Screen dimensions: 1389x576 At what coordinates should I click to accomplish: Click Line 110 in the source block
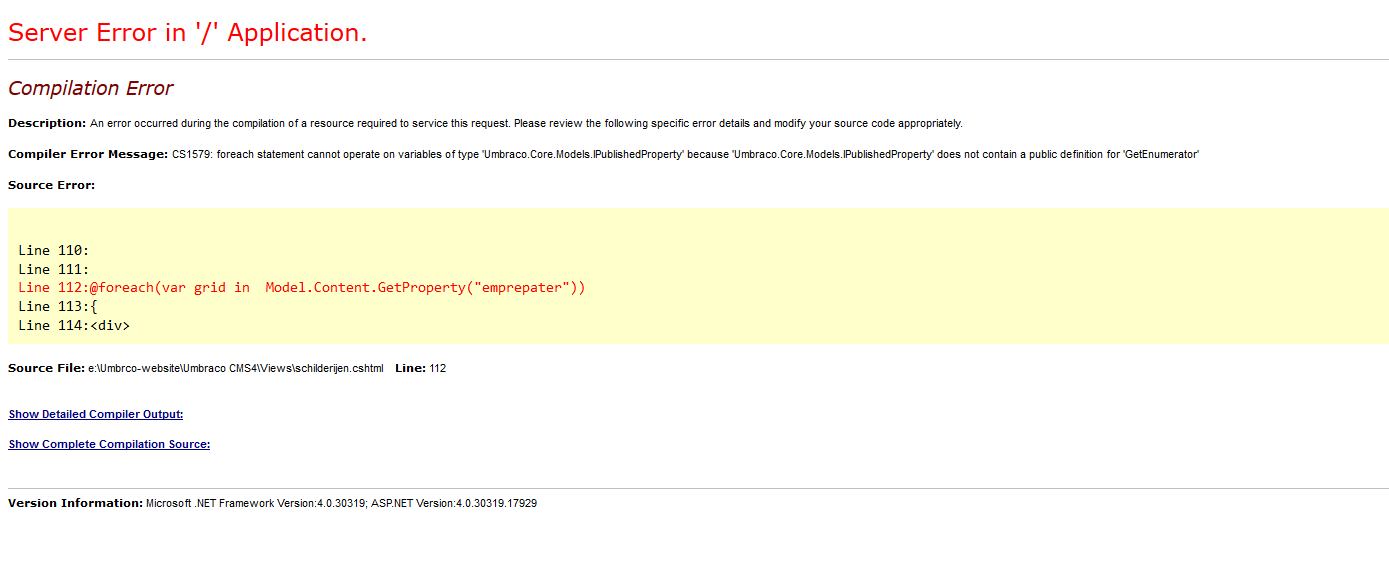click(x=54, y=250)
